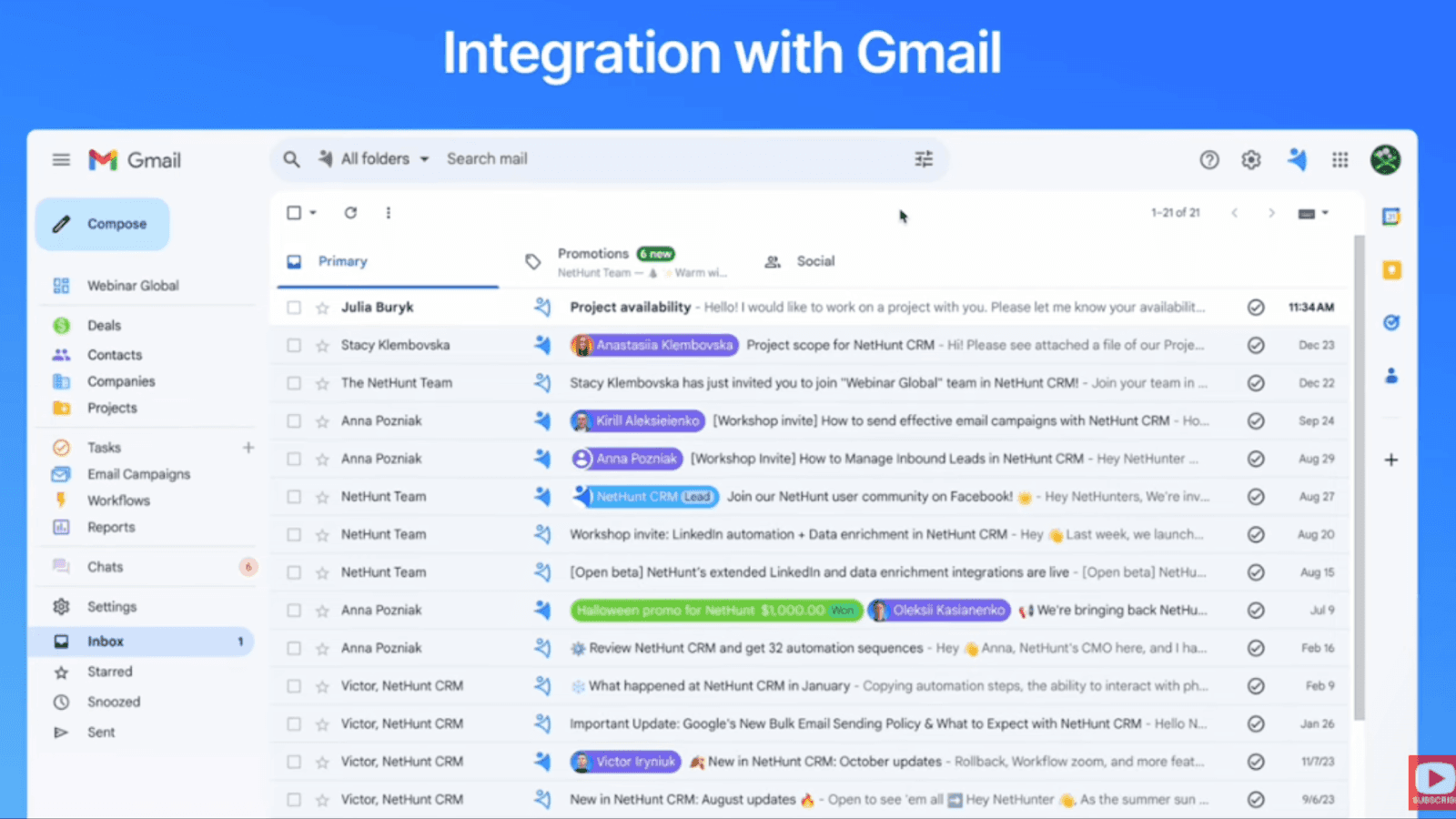The width and height of the screenshot is (1456, 819).
Task: Open the Inbox folder
Action: pyautogui.click(x=141, y=642)
